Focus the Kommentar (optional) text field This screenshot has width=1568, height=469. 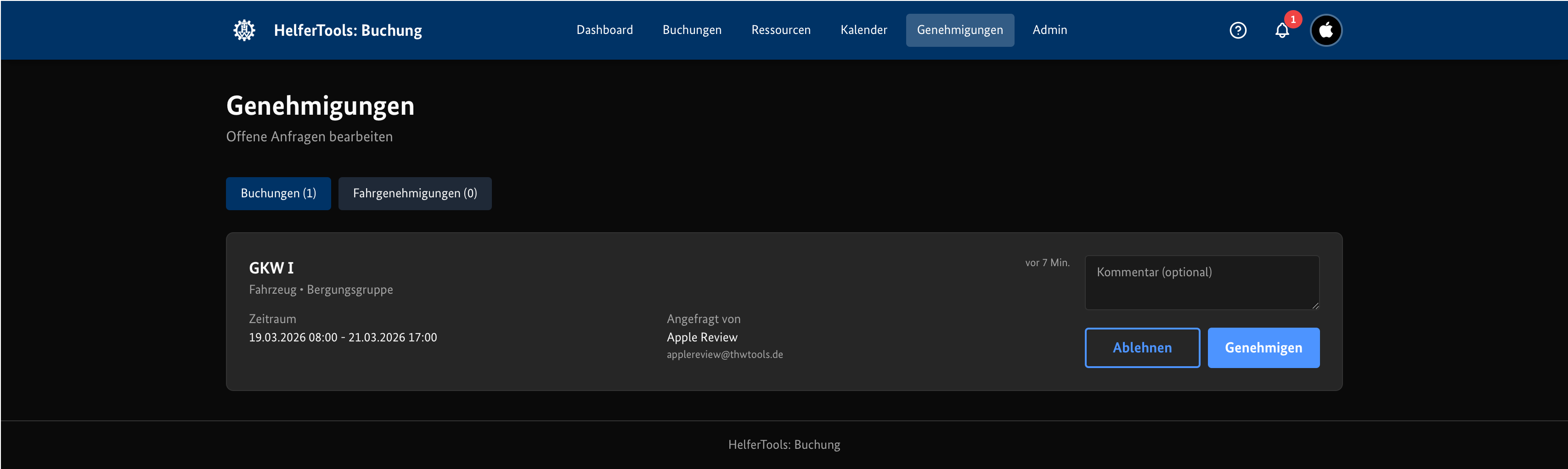(1201, 282)
